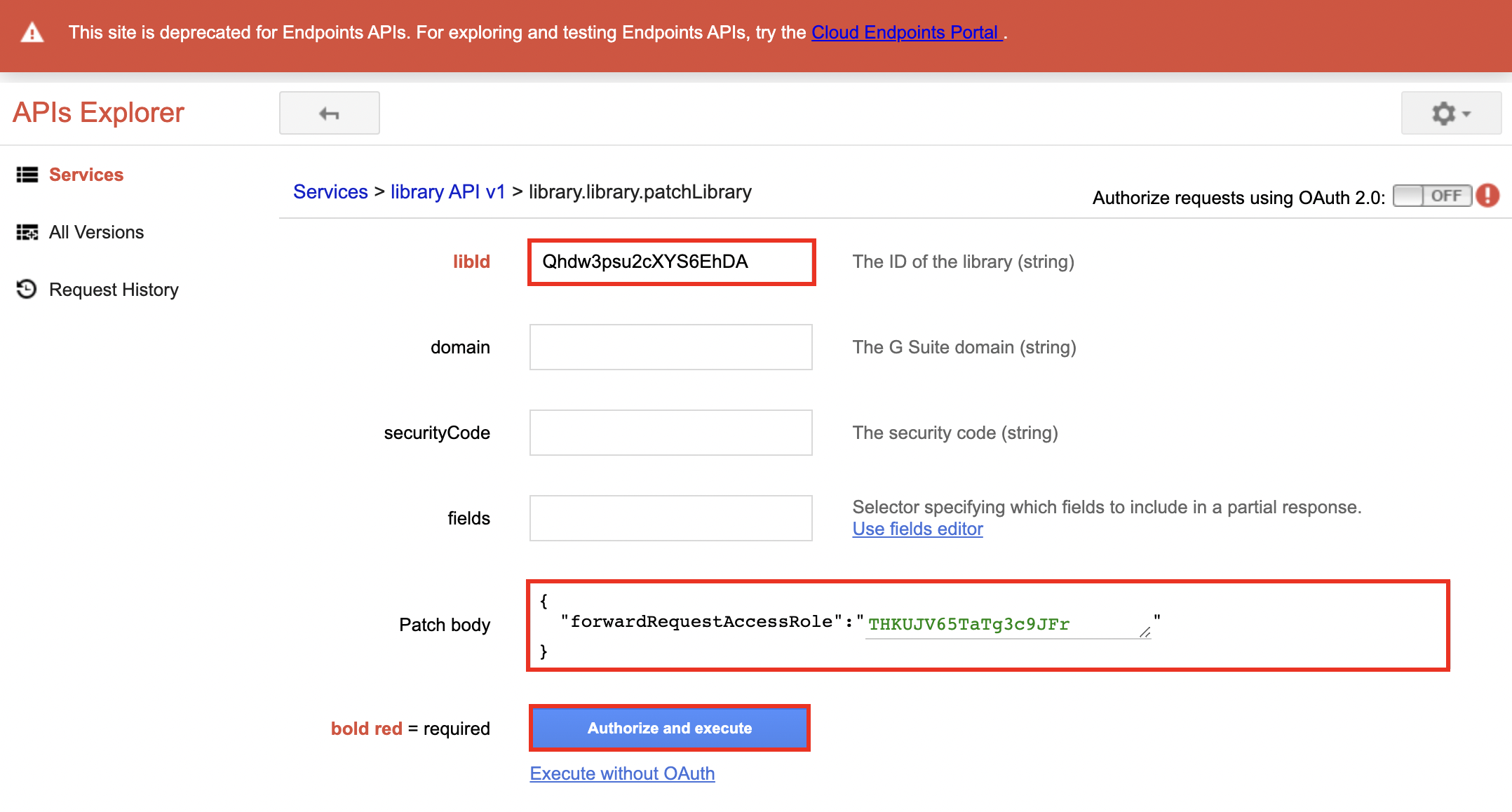Open the Cloud Endpoints Portal link

[905, 32]
